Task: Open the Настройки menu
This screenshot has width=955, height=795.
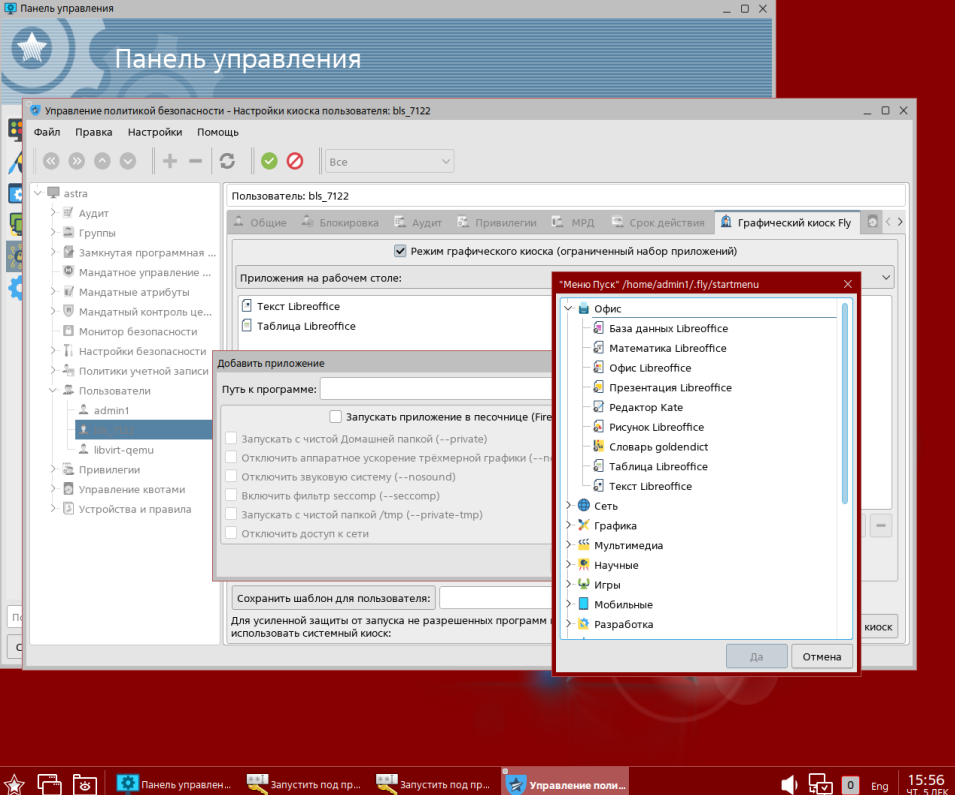Action: [x=155, y=132]
